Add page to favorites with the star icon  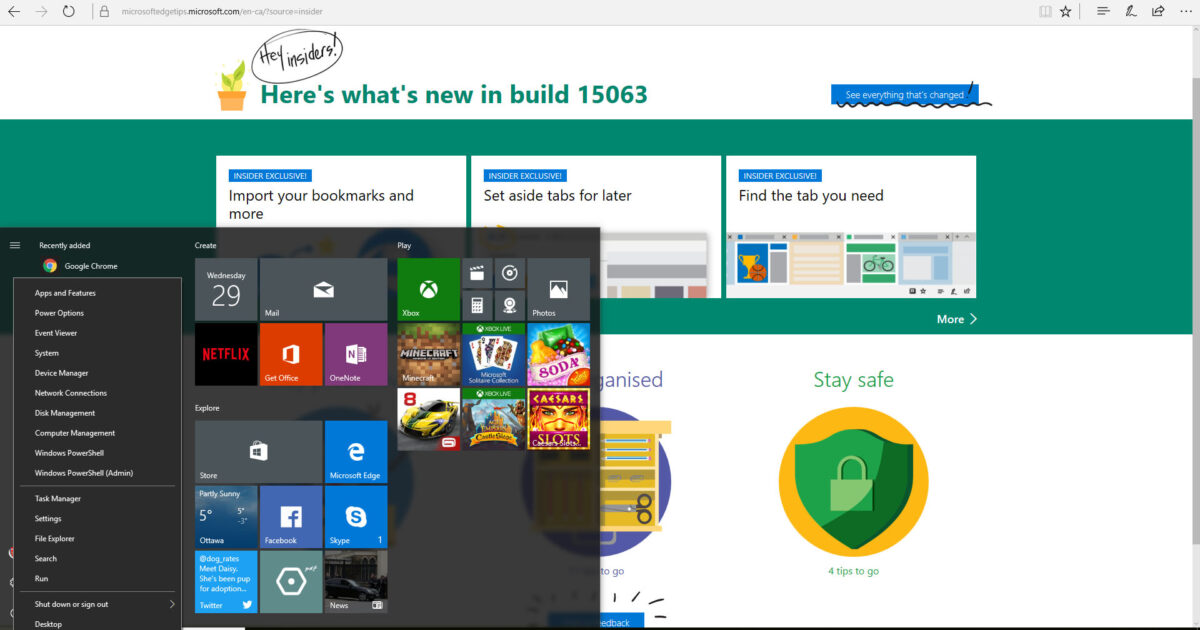(x=1066, y=11)
